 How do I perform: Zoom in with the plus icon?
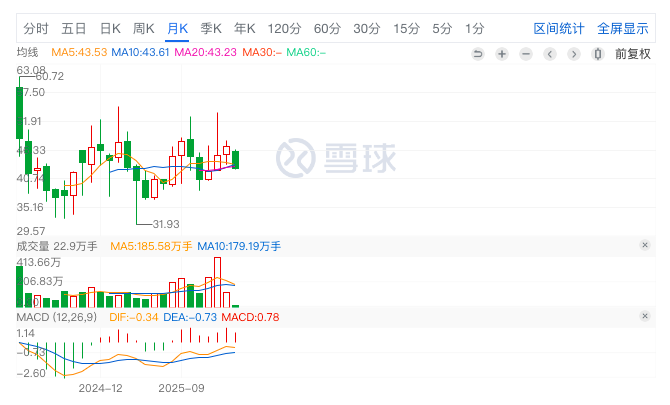502,54
